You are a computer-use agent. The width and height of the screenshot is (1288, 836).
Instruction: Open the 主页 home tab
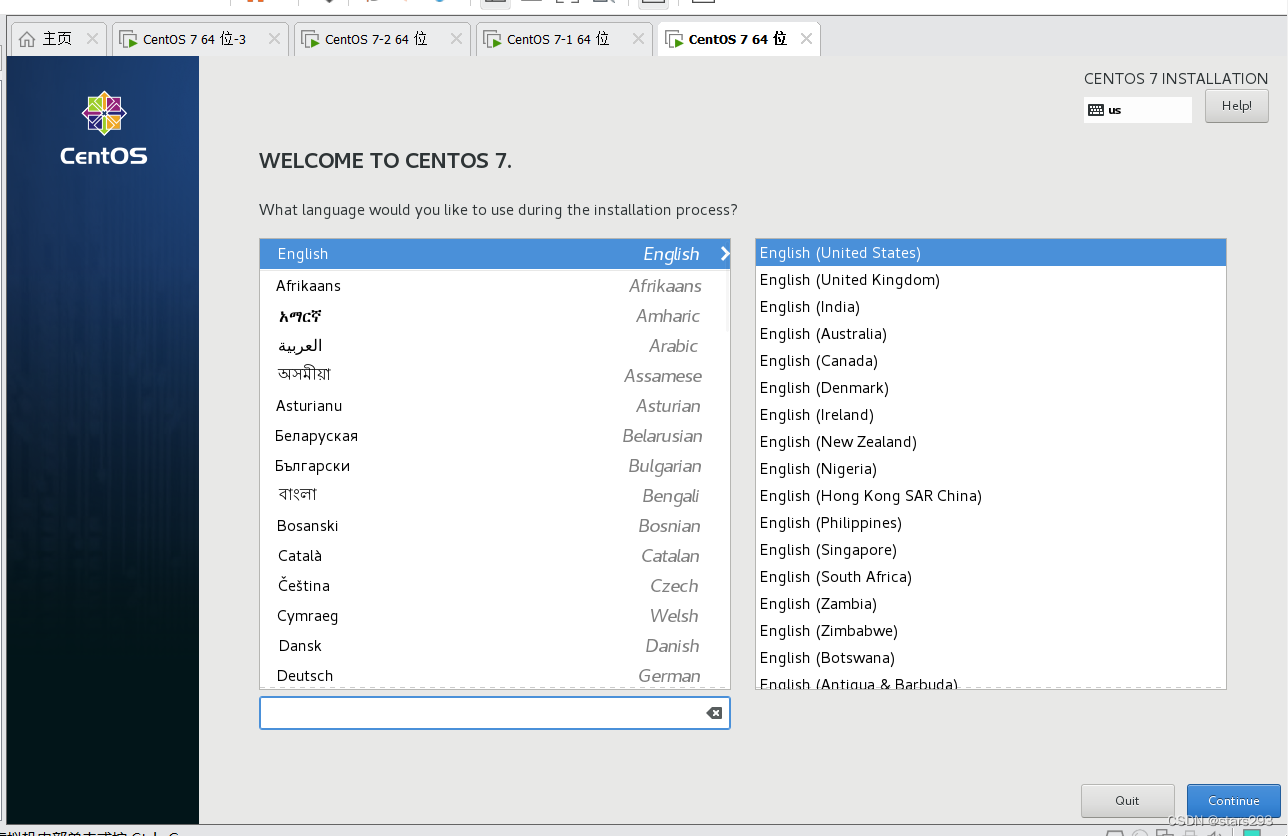point(58,39)
